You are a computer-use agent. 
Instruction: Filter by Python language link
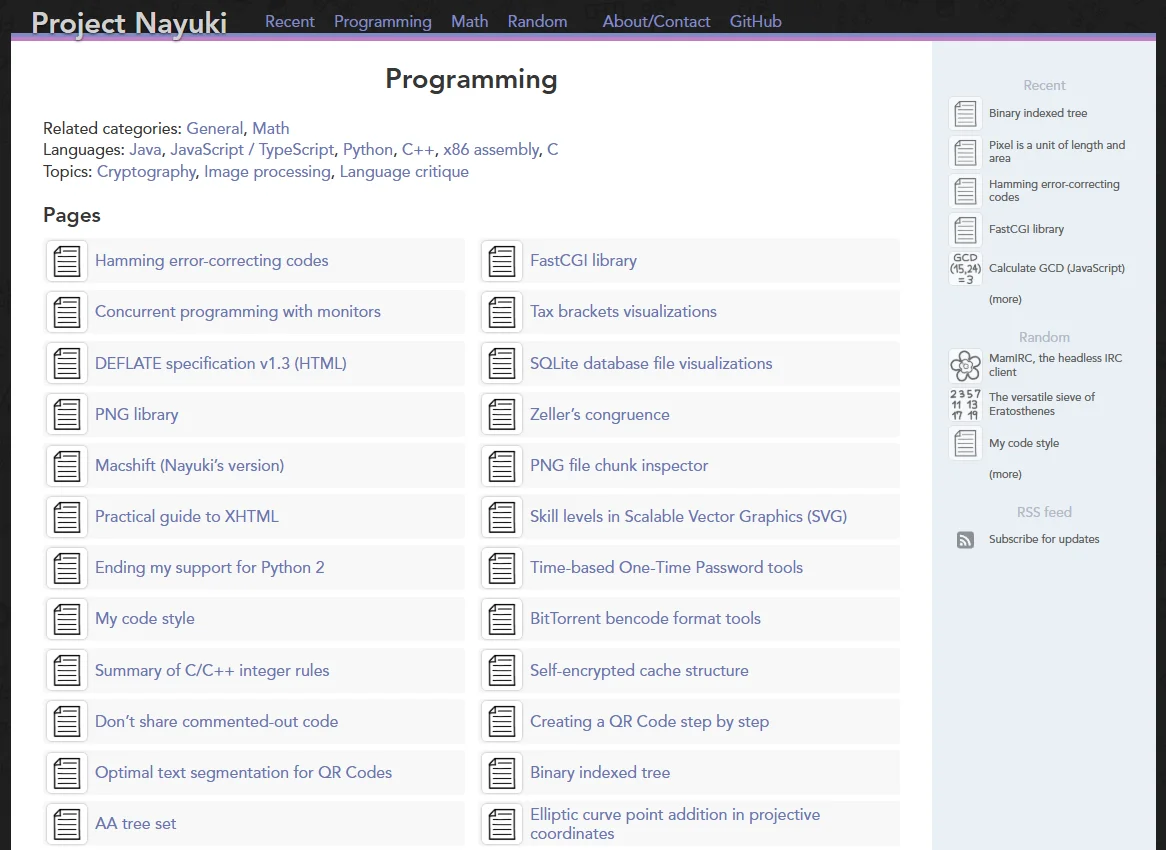point(368,150)
